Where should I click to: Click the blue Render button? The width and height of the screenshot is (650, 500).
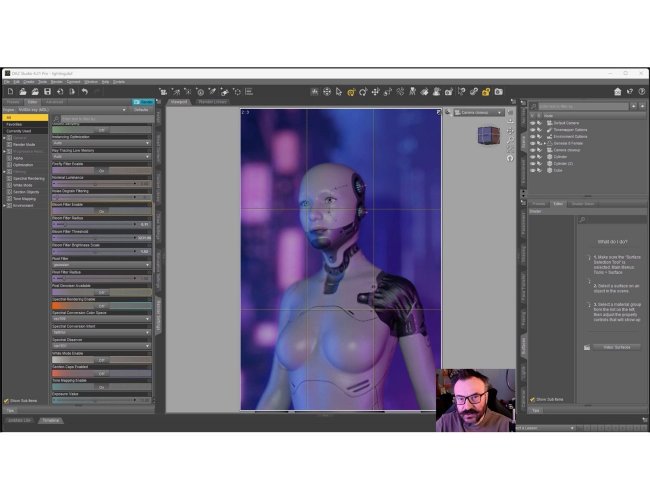(x=143, y=102)
